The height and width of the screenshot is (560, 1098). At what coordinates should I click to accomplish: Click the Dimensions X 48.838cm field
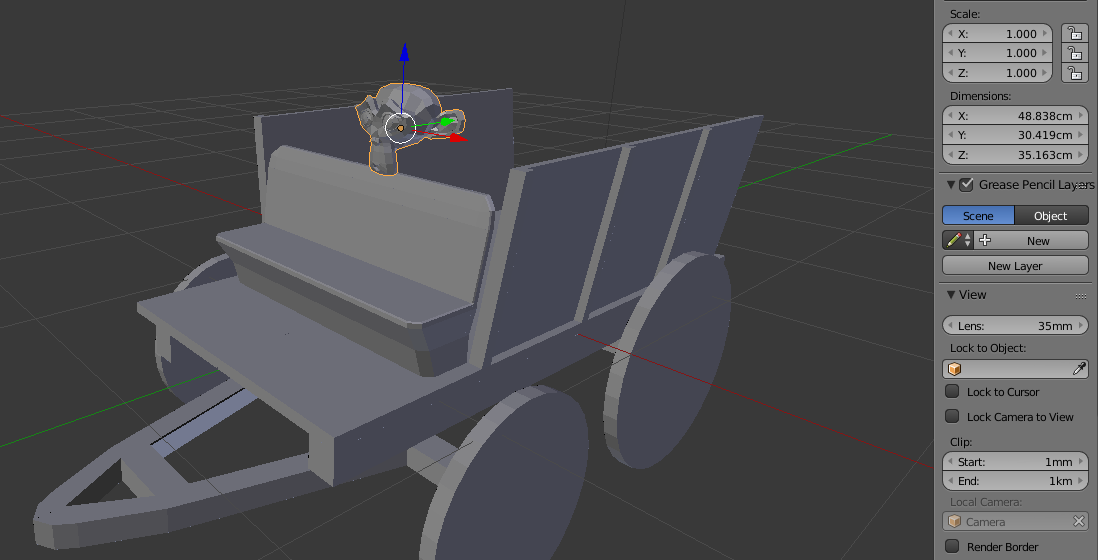click(1015, 116)
